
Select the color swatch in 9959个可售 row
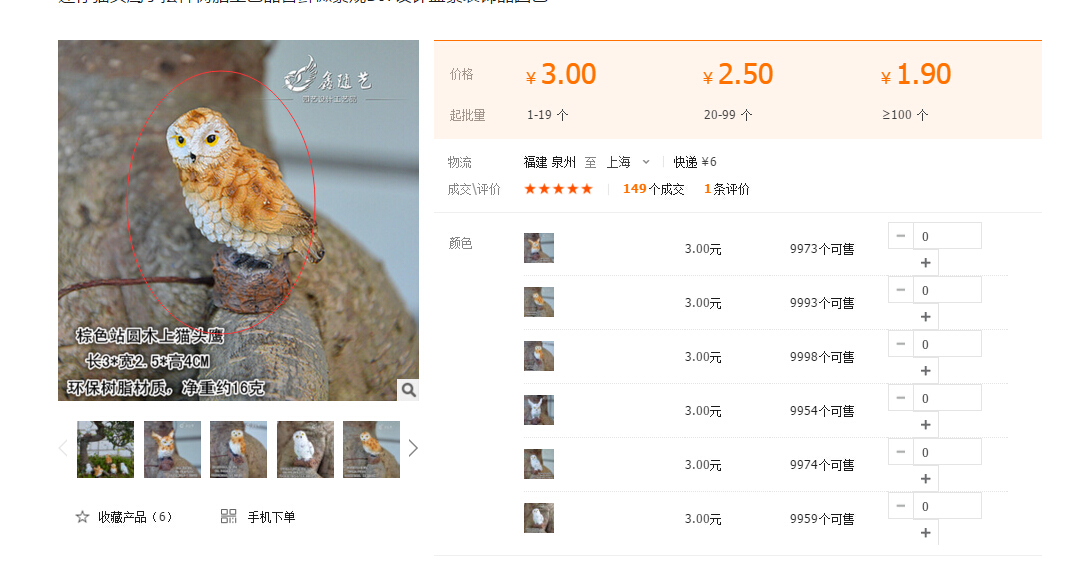tap(539, 518)
